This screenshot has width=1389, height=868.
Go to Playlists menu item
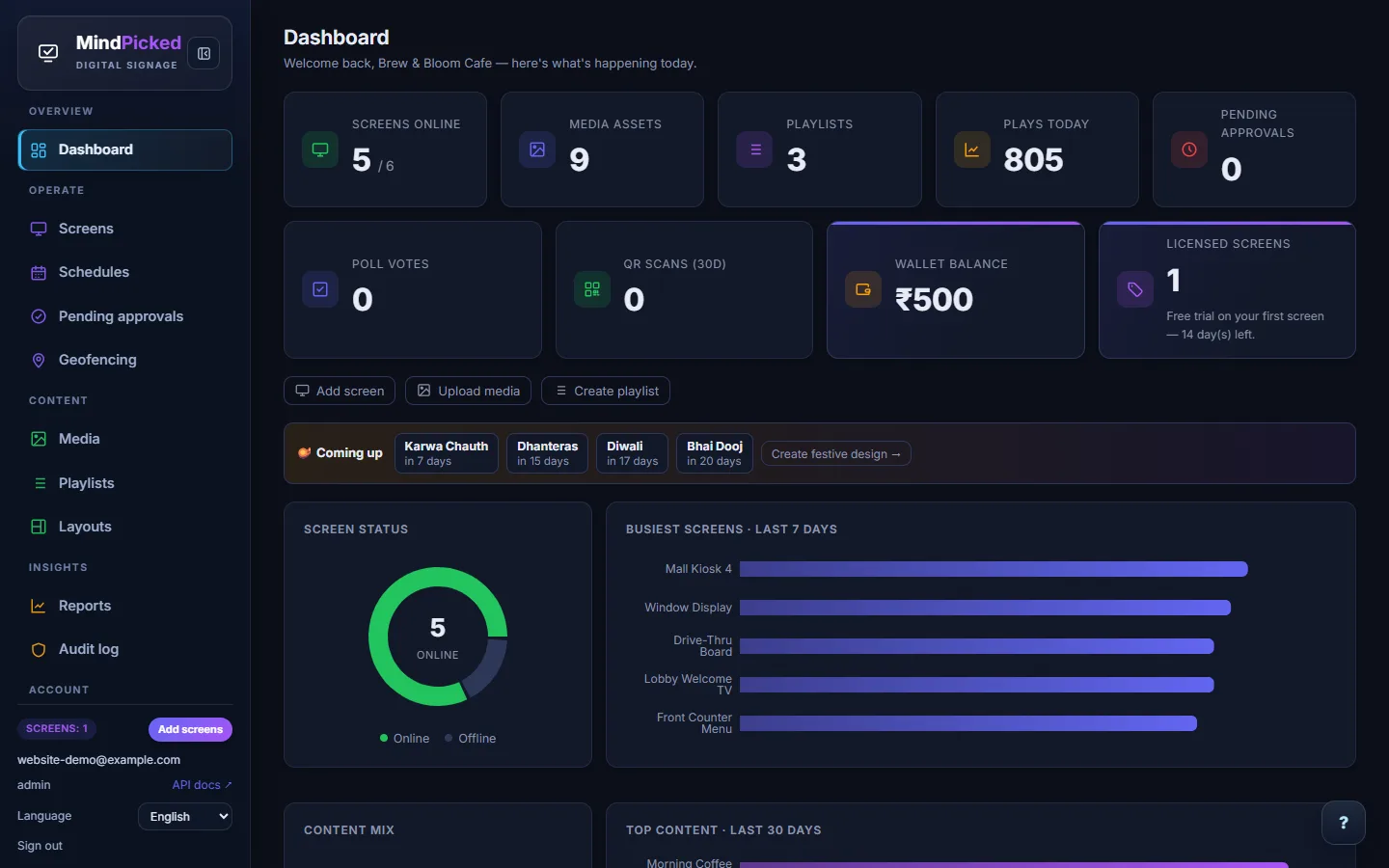click(x=125, y=483)
